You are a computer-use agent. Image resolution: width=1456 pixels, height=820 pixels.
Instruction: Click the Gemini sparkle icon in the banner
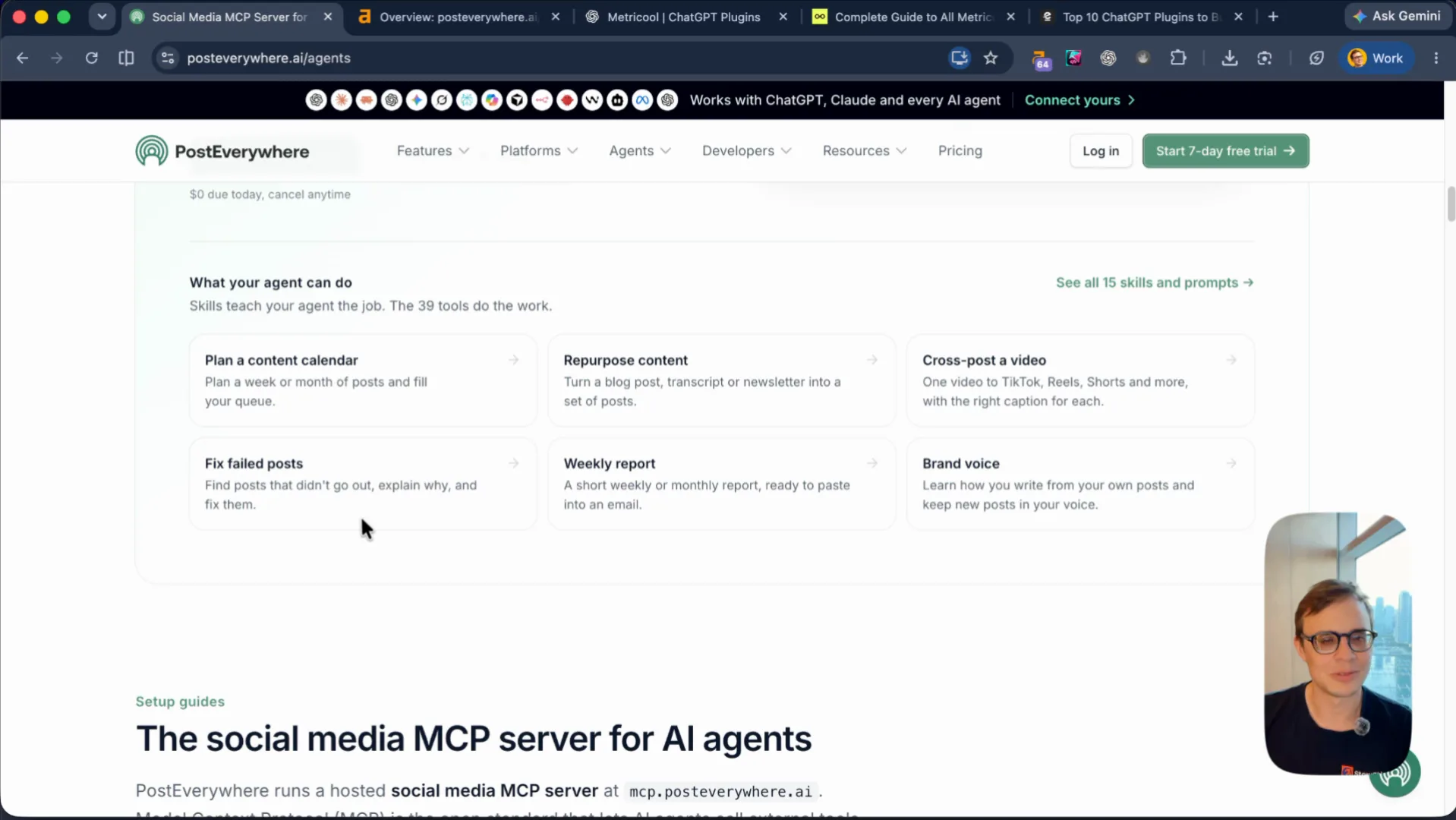417,100
